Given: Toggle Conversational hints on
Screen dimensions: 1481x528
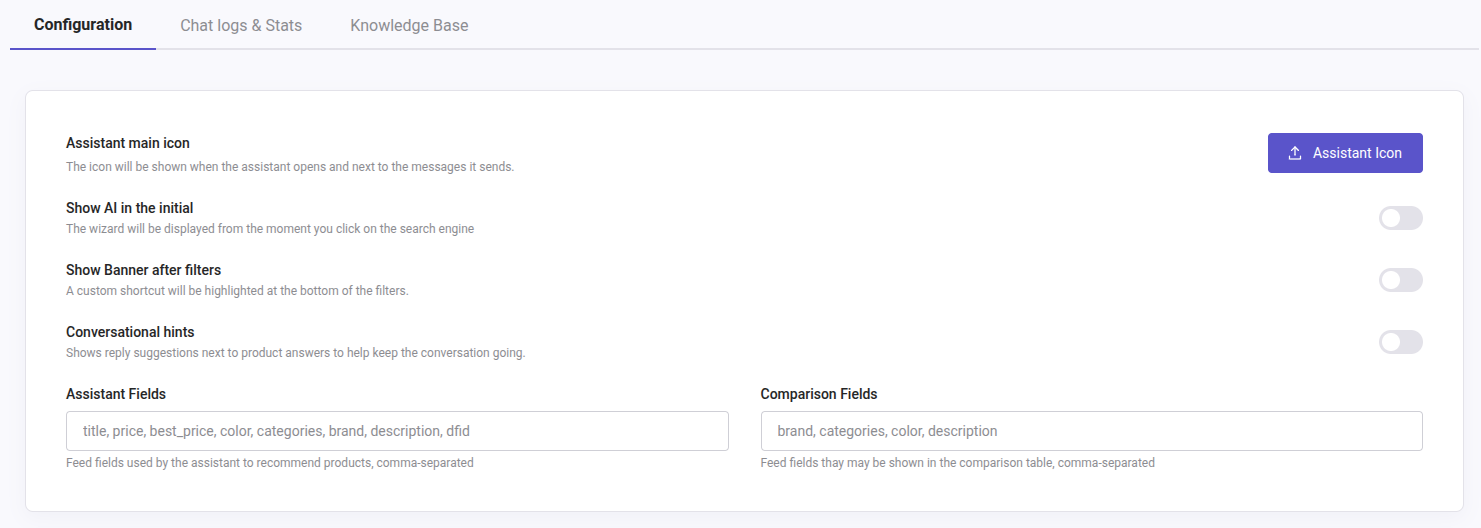Looking at the screenshot, I should [x=1400, y=342].
